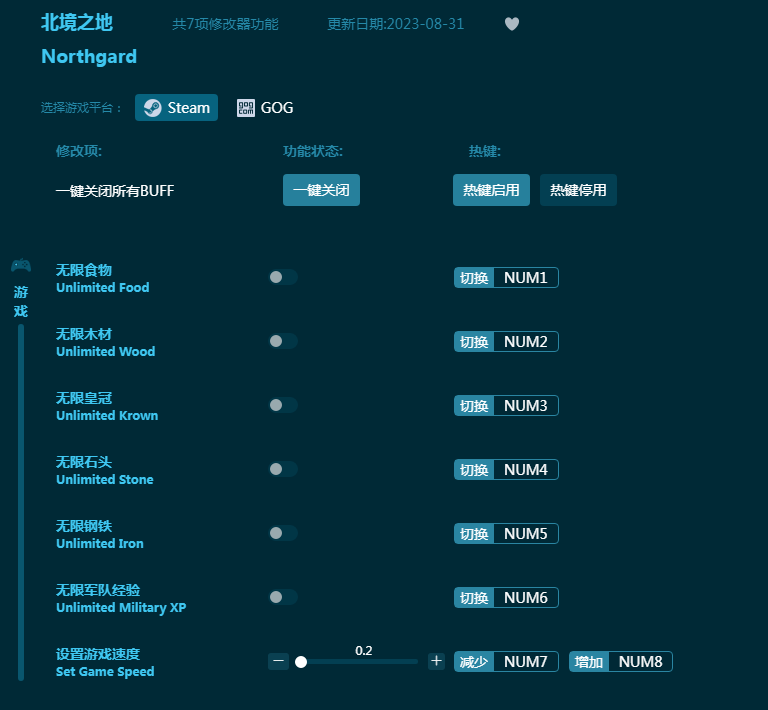Click the game speed slider handle
The image size is (768, 710).
[x=301, y=662]
